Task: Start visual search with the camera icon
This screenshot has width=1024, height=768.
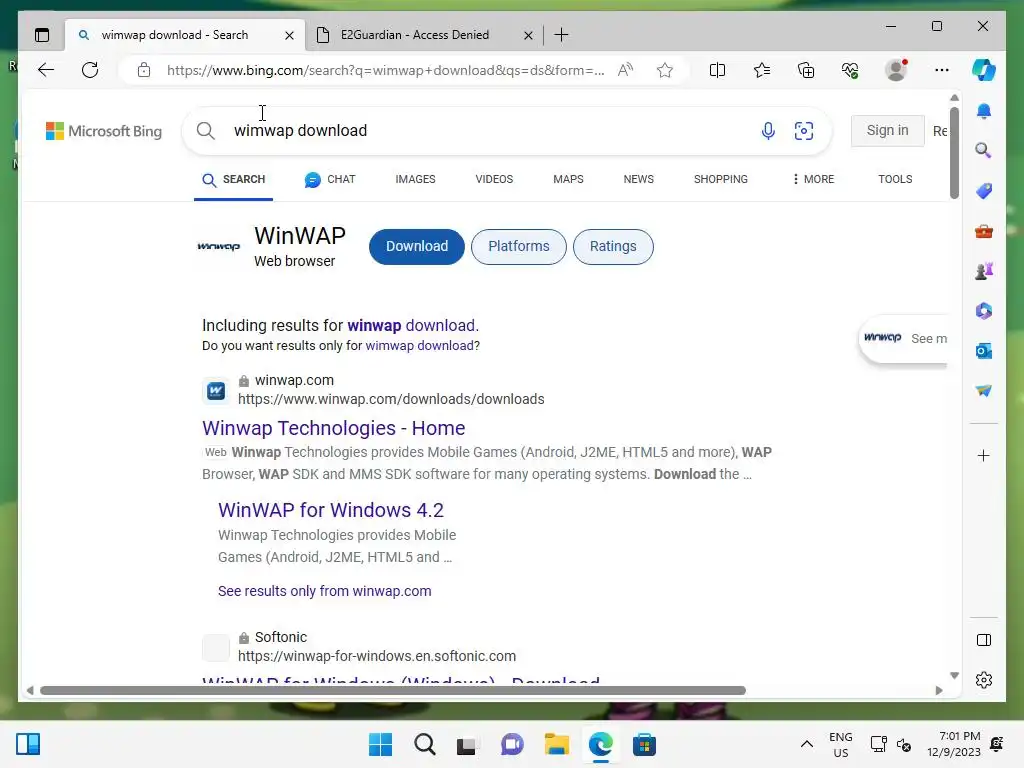Action: [x=803, y=131]
